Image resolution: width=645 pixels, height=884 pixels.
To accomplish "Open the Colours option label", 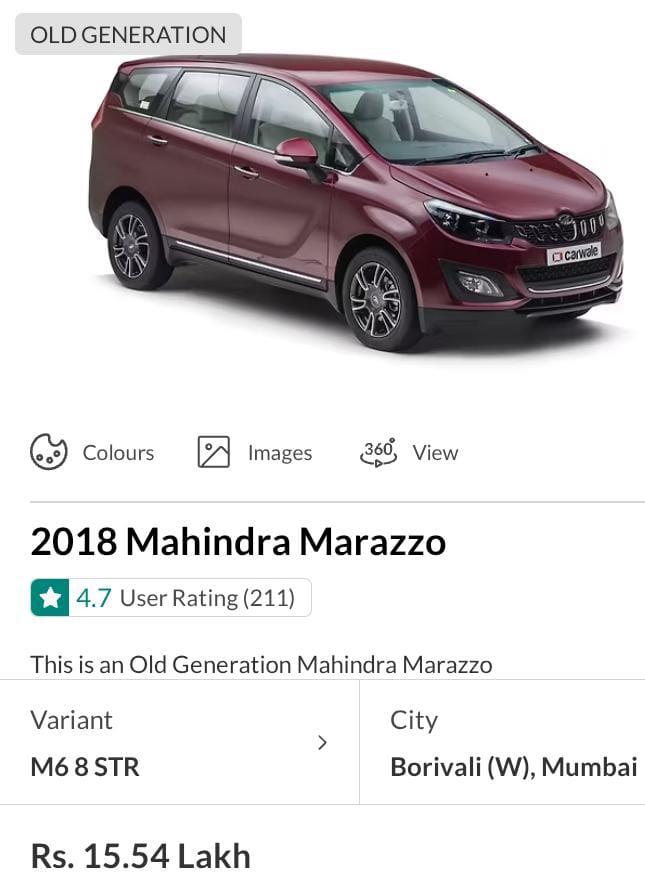I will (118, 453).
